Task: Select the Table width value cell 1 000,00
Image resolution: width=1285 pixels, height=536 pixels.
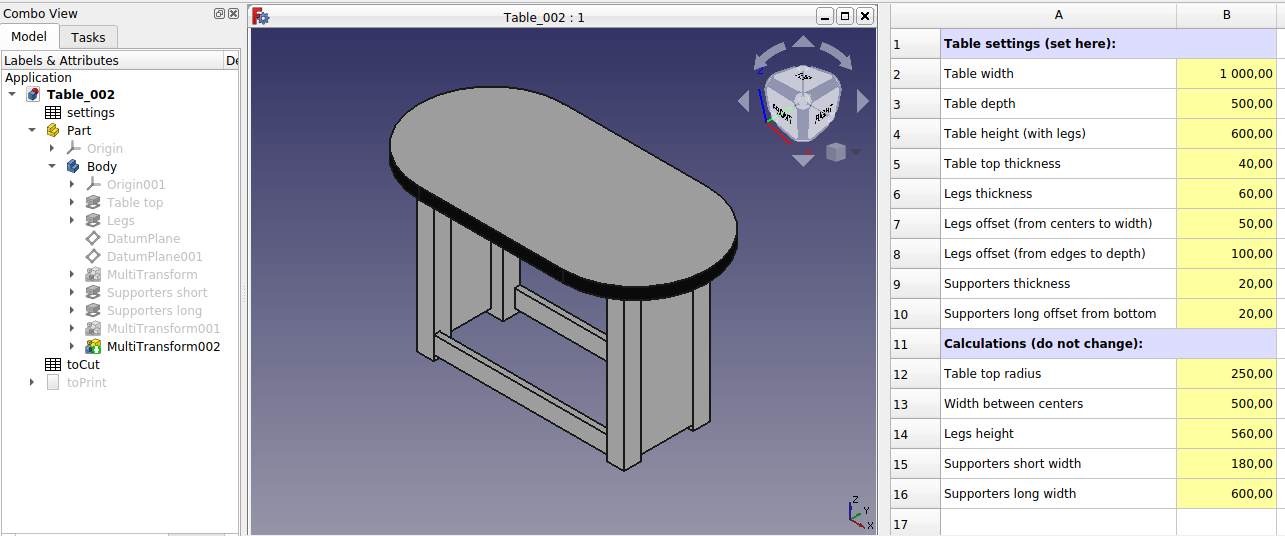Action: click(1226, 74)
